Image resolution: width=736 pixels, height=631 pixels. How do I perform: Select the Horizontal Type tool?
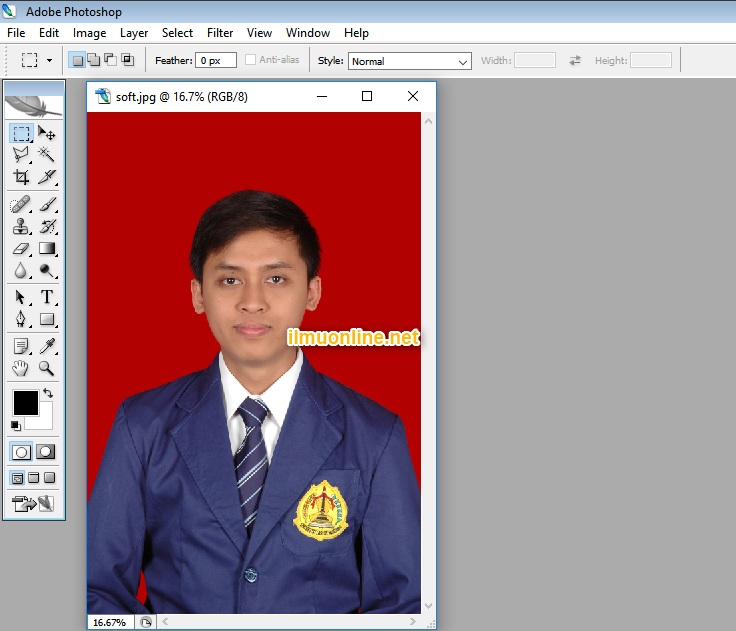coord(46,297)
